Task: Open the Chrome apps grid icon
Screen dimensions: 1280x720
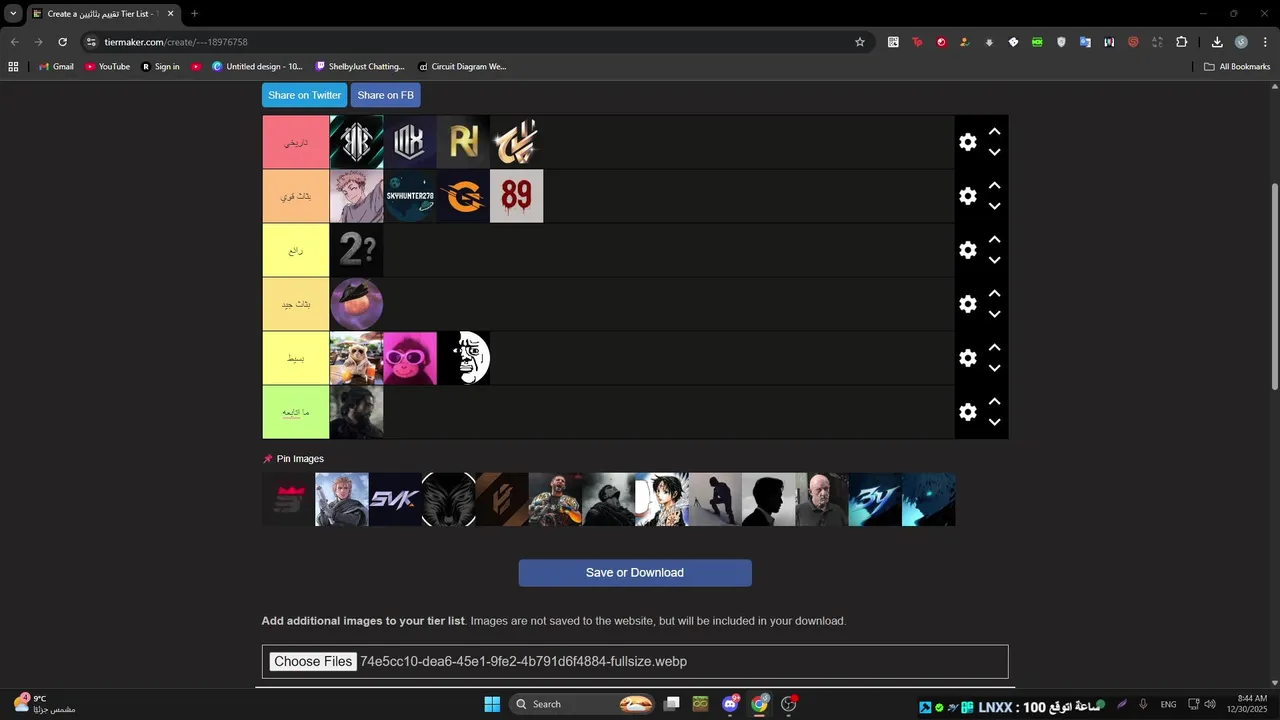Action: [13, 67]
